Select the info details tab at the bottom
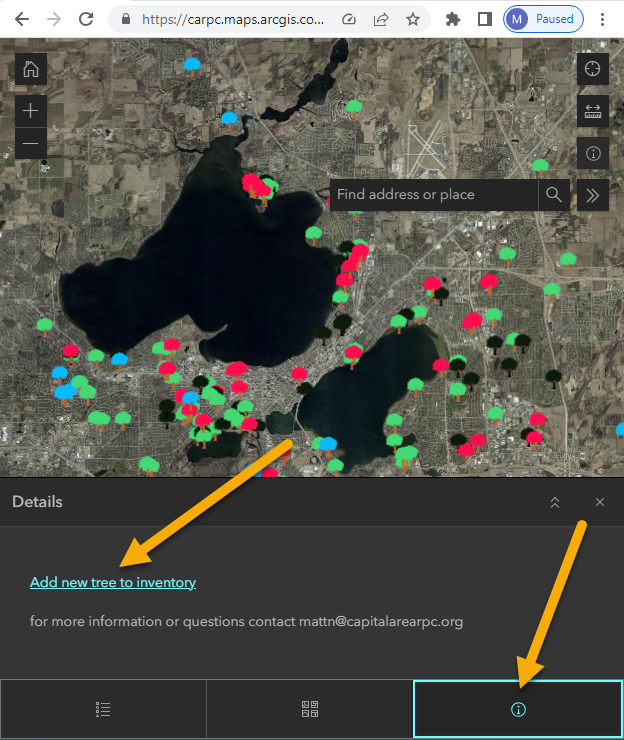The image size is (624, 740). point(518,709)
